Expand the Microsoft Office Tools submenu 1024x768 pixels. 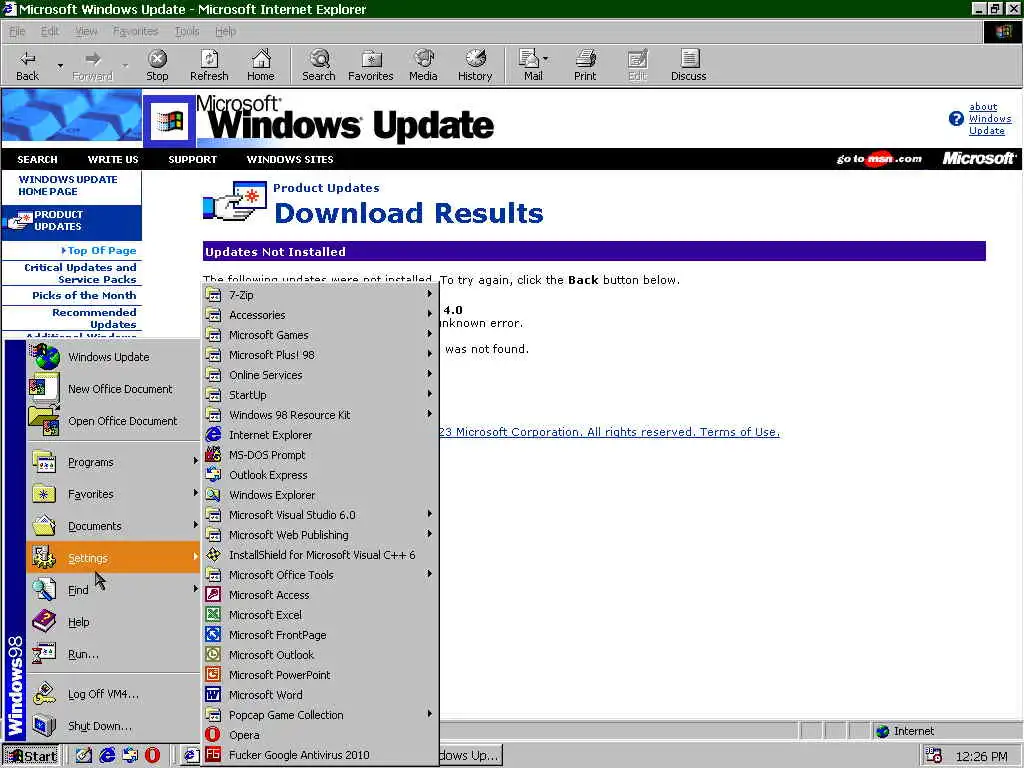(x=320, y=575)
